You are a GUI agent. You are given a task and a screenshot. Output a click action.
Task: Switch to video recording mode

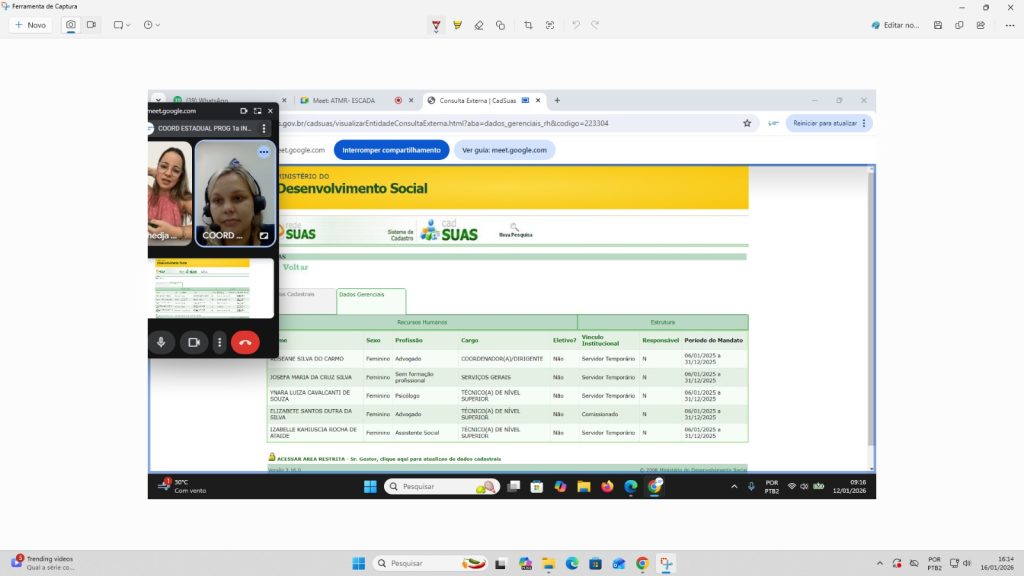91,25
